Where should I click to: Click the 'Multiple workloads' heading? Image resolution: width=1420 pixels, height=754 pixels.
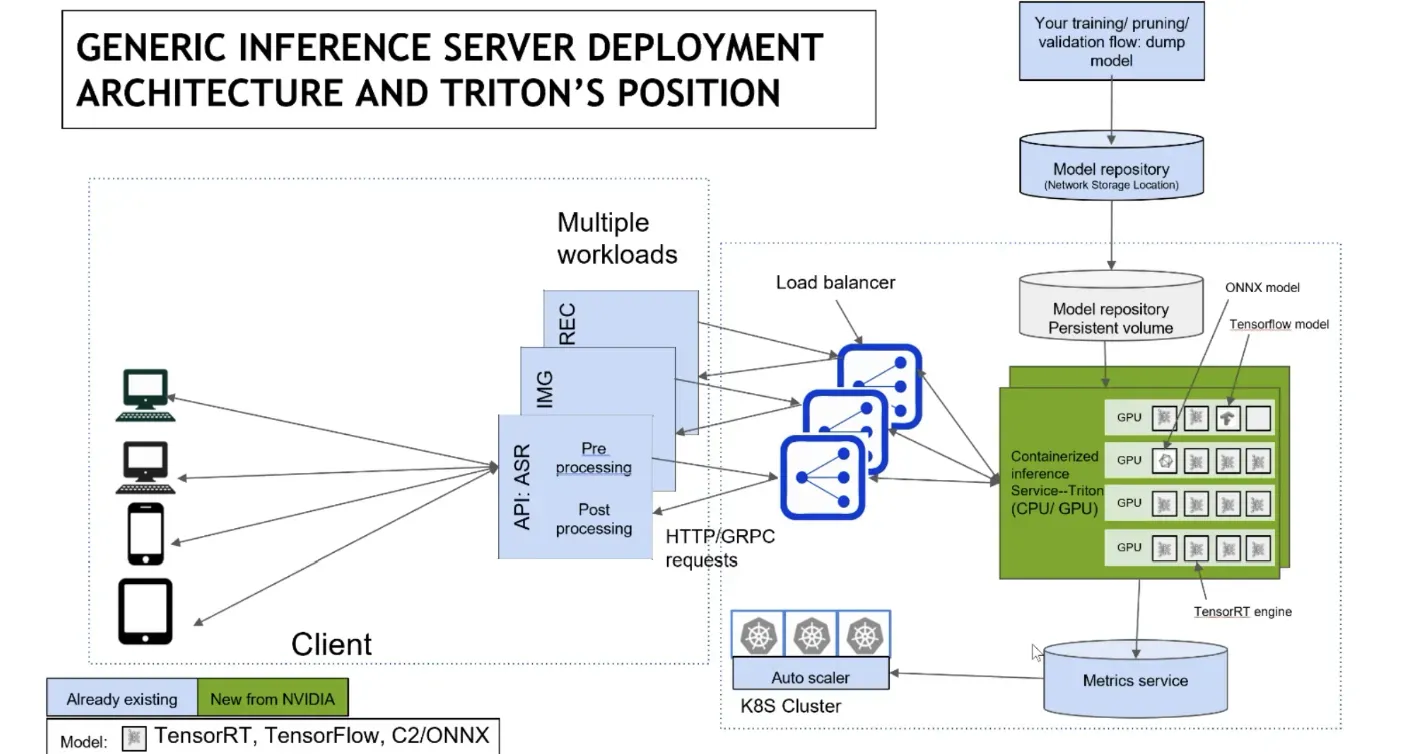[617, 238]
